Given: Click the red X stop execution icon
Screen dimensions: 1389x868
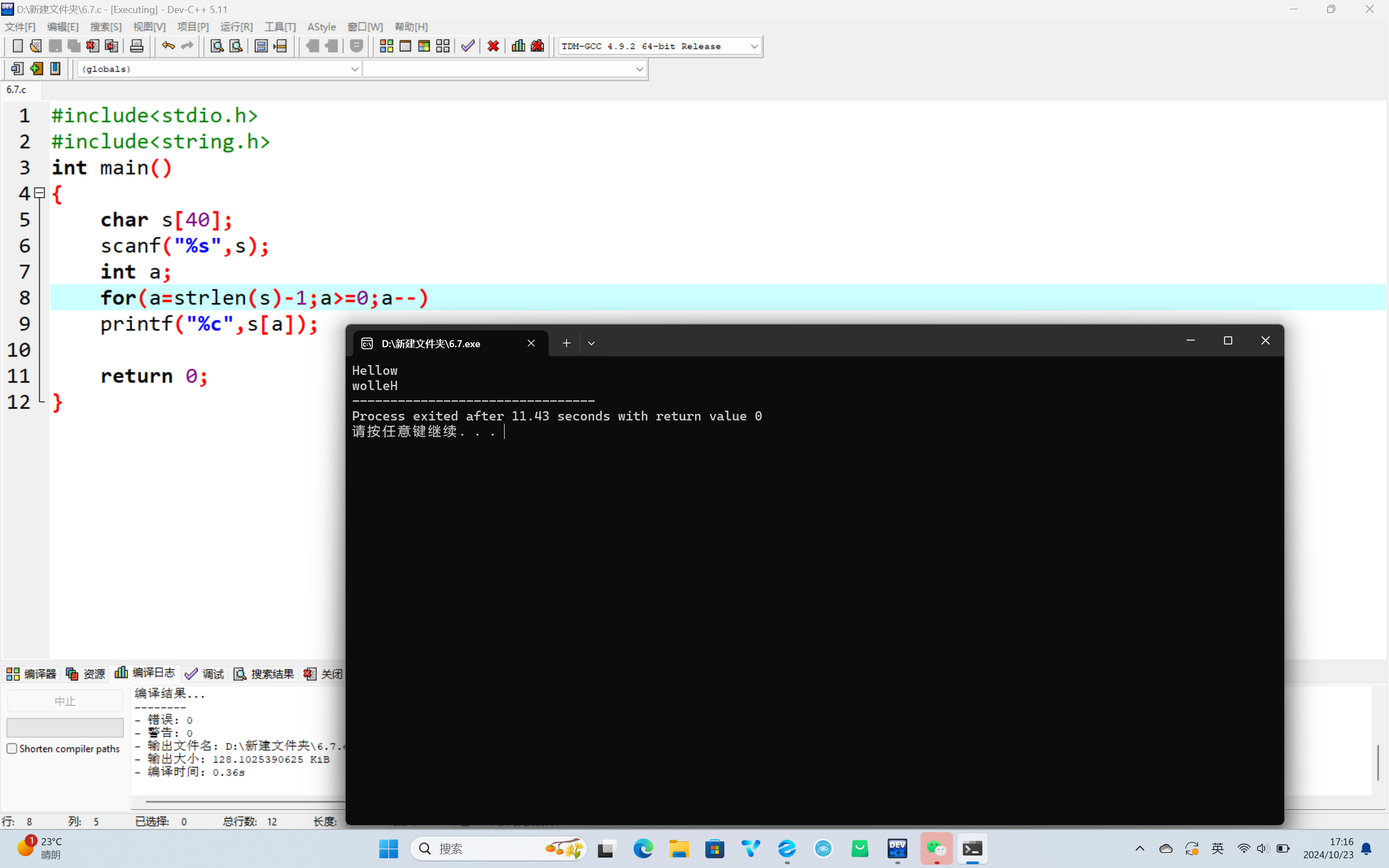Looking at the screenshot, I should [x=493, y=46].
